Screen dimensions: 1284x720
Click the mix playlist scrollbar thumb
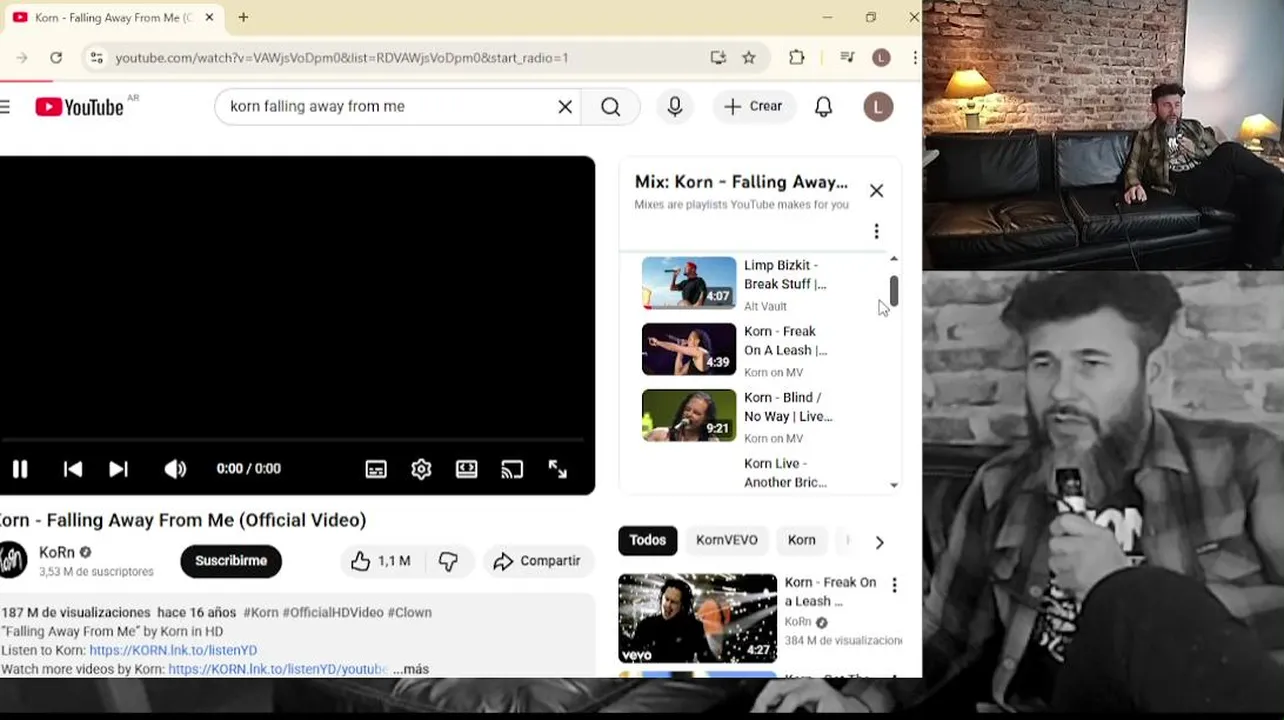[x=894, y=291]
